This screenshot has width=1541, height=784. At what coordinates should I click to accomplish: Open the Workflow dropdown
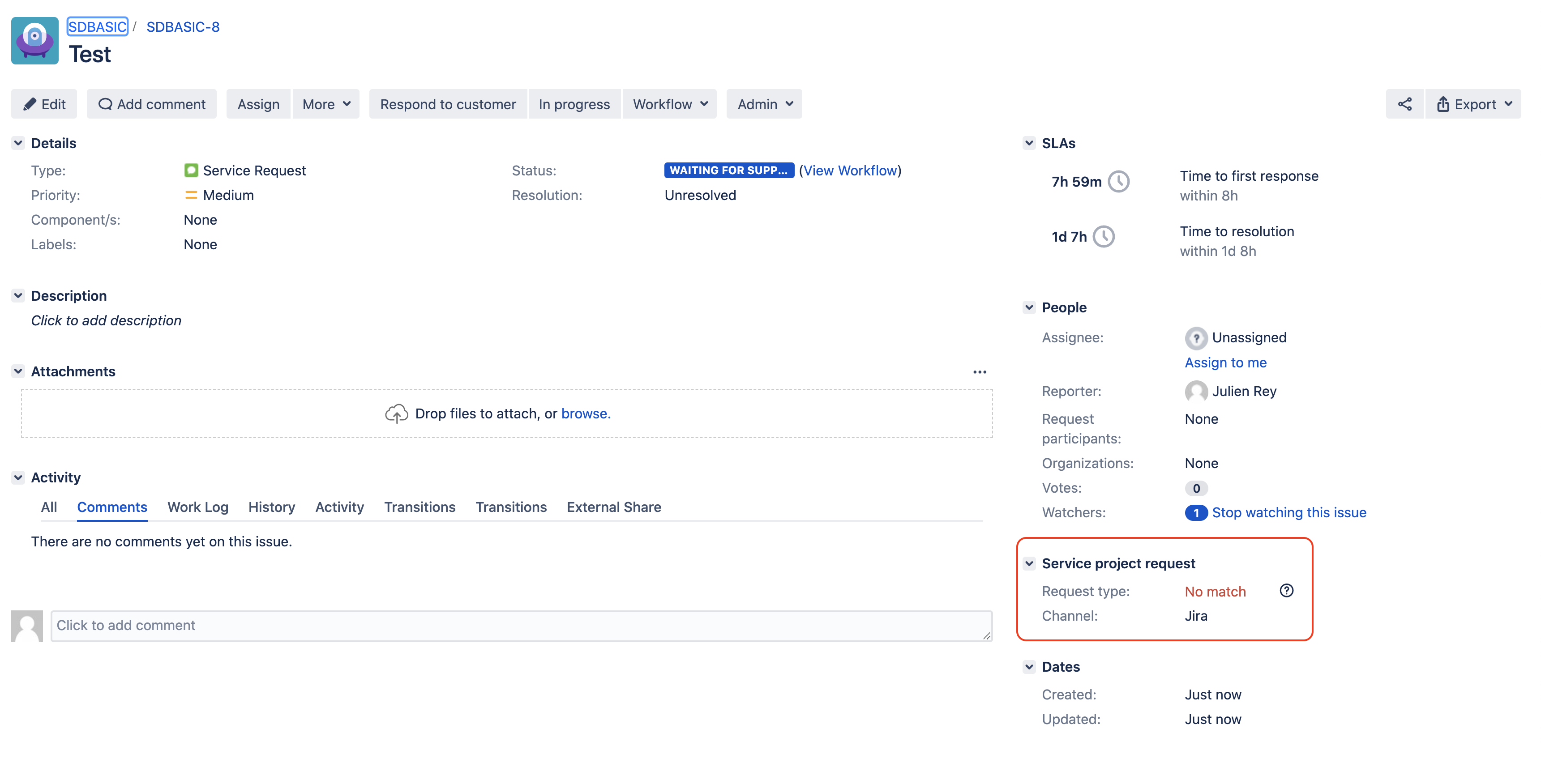click(669, 104)
